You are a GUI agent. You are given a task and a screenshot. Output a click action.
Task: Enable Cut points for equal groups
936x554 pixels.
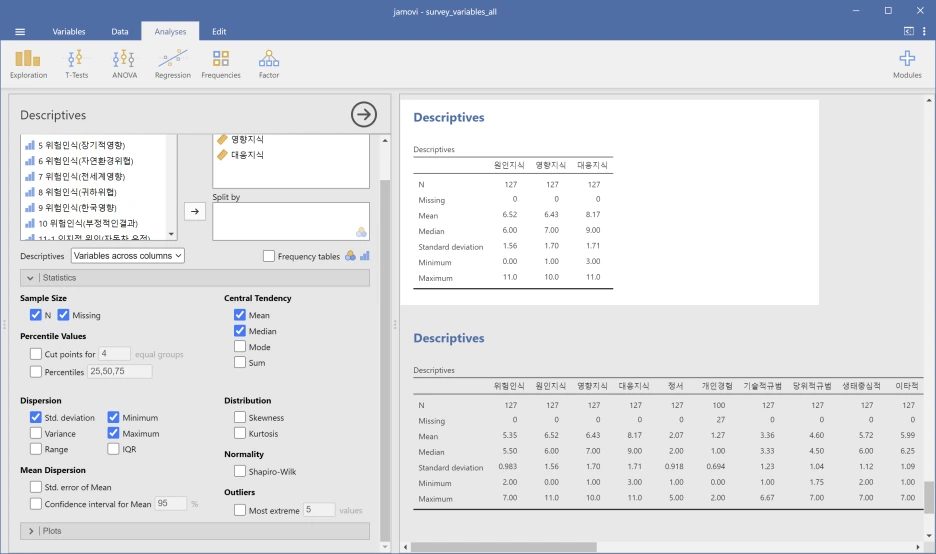[x=36, y=354]
